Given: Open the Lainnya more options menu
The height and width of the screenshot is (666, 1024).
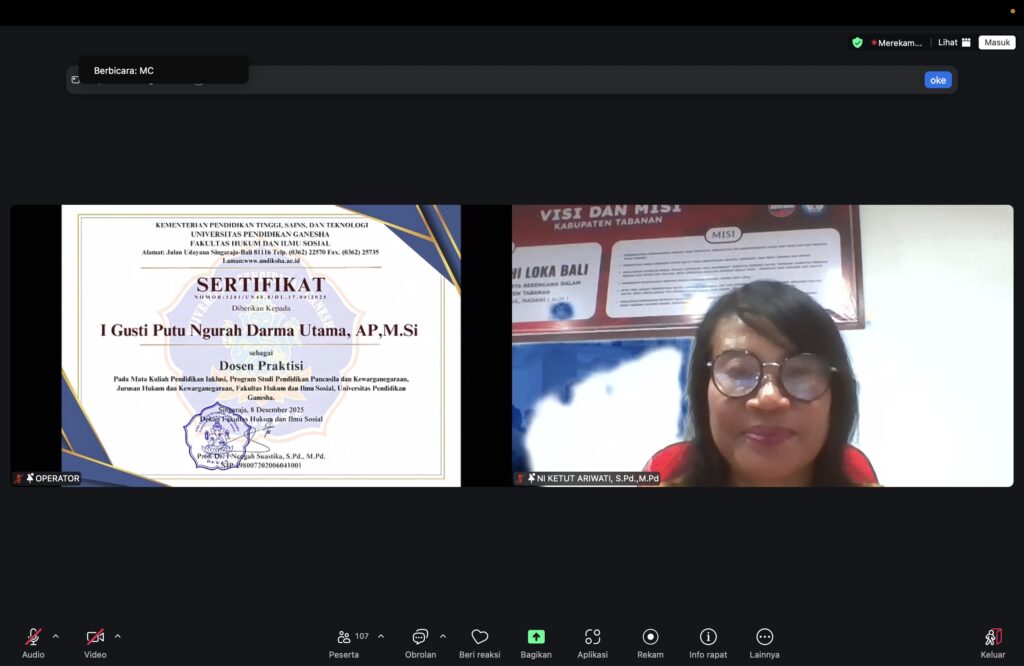Looking at the screenshot, I should click(x=764, y=637).
